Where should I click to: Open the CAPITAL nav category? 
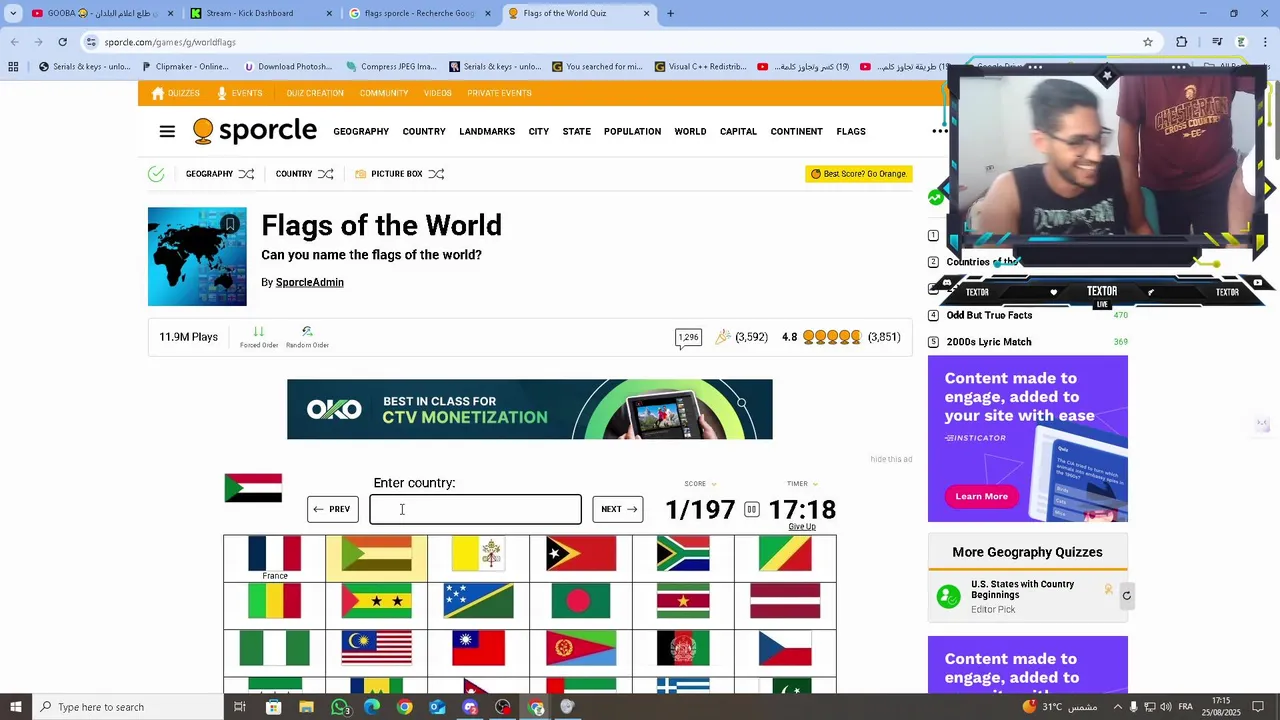pyautogui.click(x=738, y=131)
